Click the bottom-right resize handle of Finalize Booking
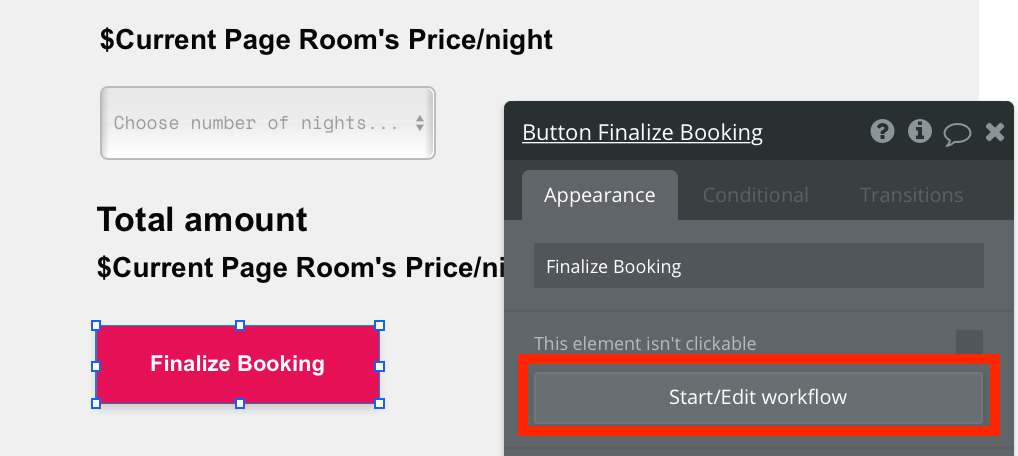 pyautogui.click(x=380, y=403)
